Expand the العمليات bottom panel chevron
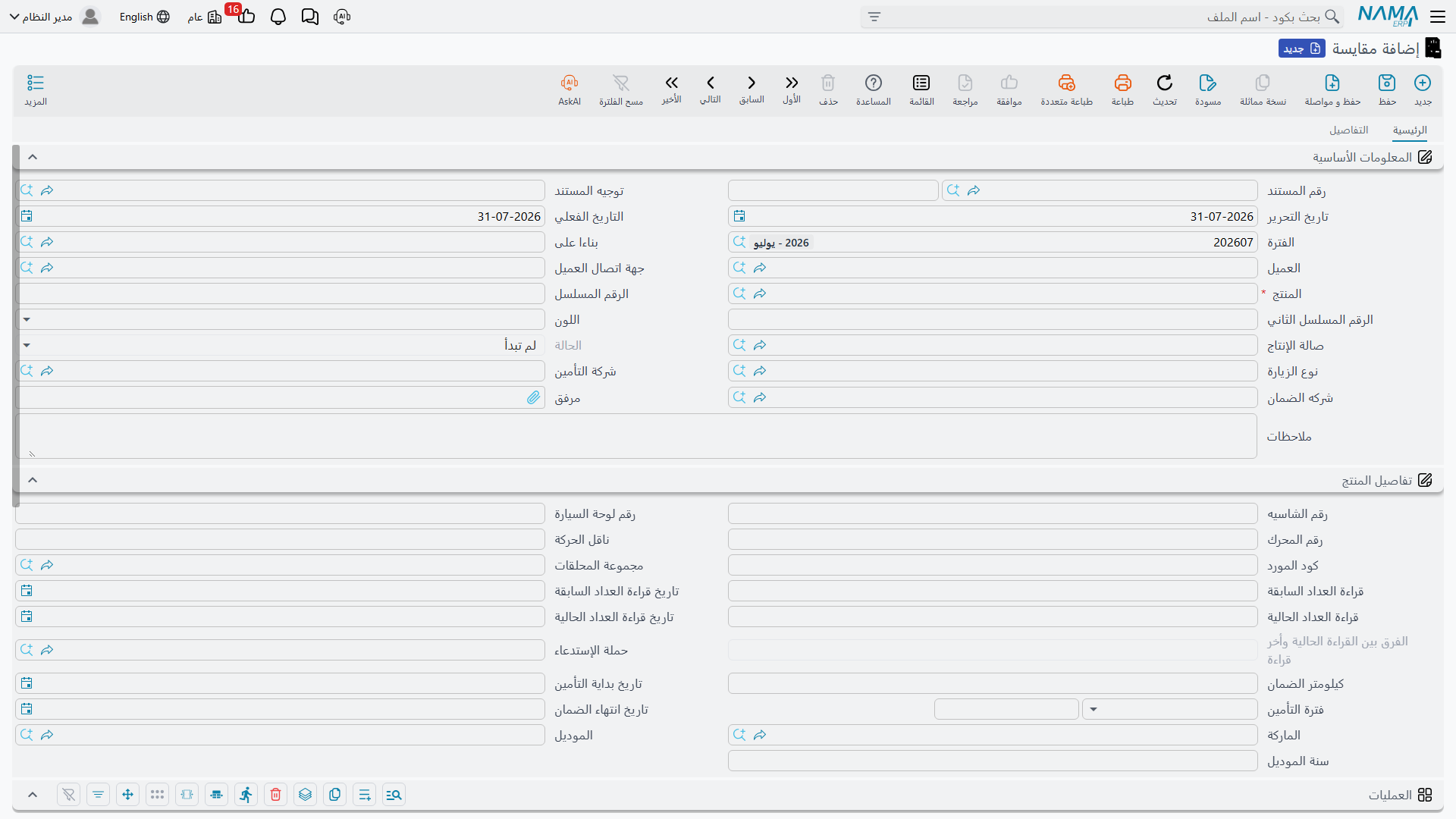This screenshot has width=1456, height=819. [x=33, y=795]
